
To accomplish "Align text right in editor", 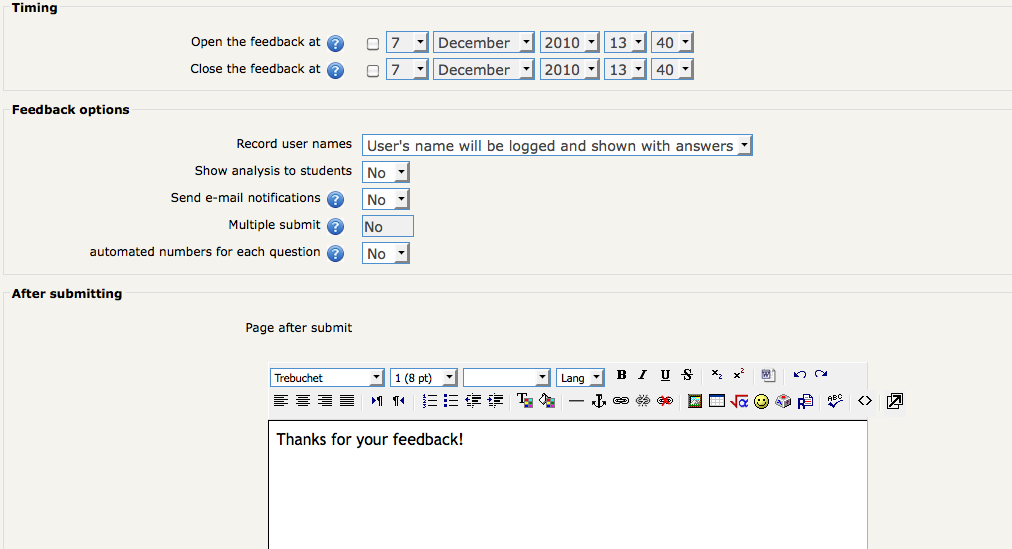I will (x=325, y=401).
